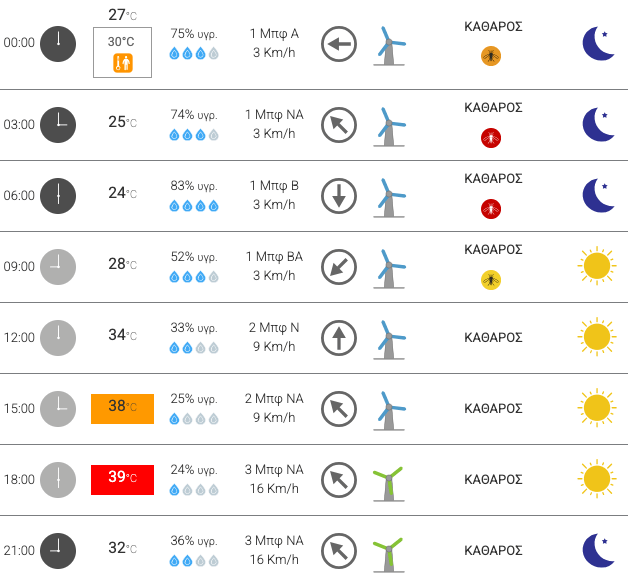
Task: Click the red 39°C temperature box
Action: (123, 480)
